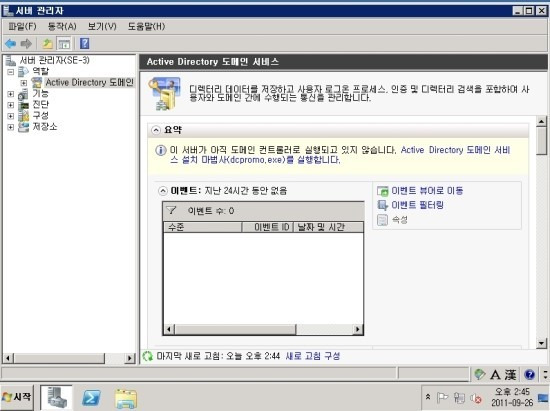Collapse the 역할 tree node
The image size is (550, 411).
pyautogui.click(x=11, y=72)
